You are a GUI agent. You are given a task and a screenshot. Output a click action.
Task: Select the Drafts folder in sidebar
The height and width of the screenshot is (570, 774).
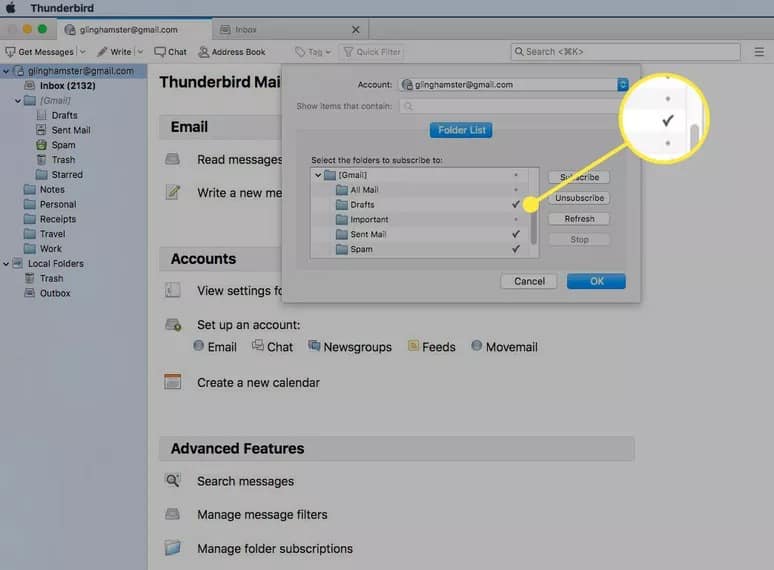pyautogui.click(x=64, y=115)
